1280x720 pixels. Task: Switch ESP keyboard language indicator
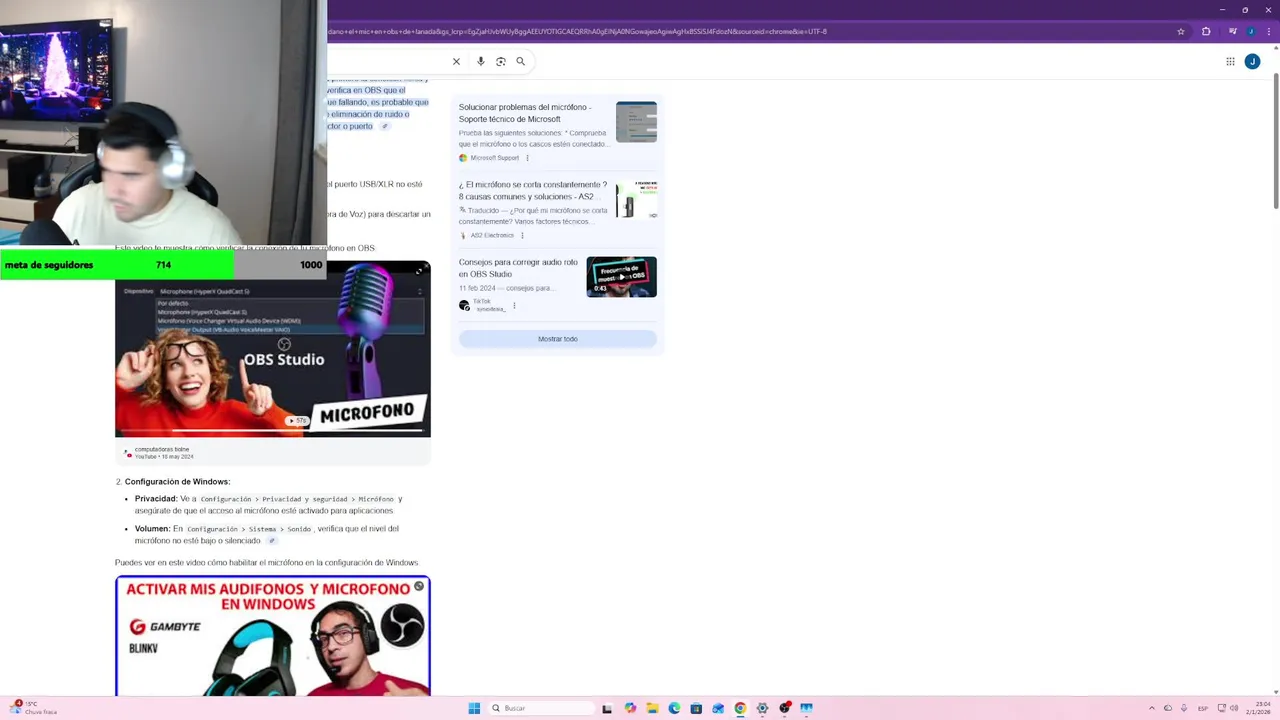[1203, 708]
